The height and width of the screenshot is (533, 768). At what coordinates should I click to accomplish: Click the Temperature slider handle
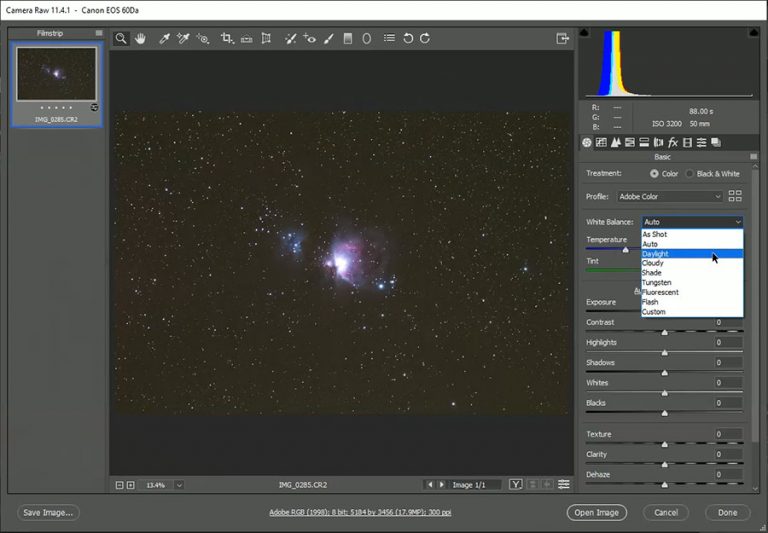[625, 250]
